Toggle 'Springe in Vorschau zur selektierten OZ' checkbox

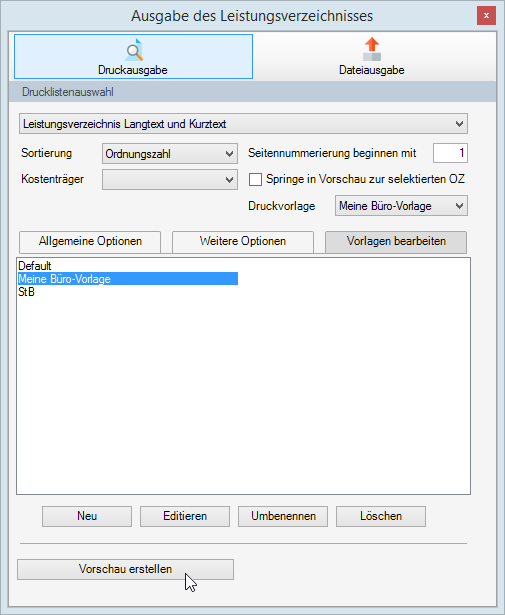pos(255,180)
